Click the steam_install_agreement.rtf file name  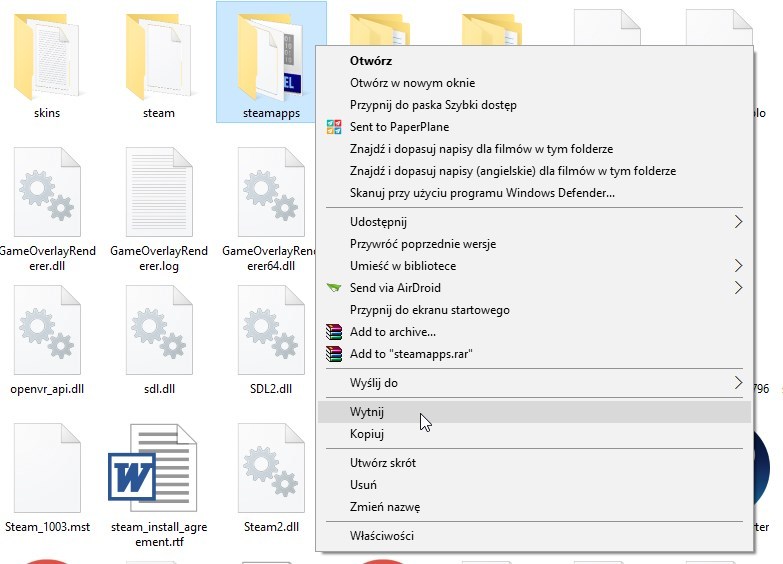[159, 534]
